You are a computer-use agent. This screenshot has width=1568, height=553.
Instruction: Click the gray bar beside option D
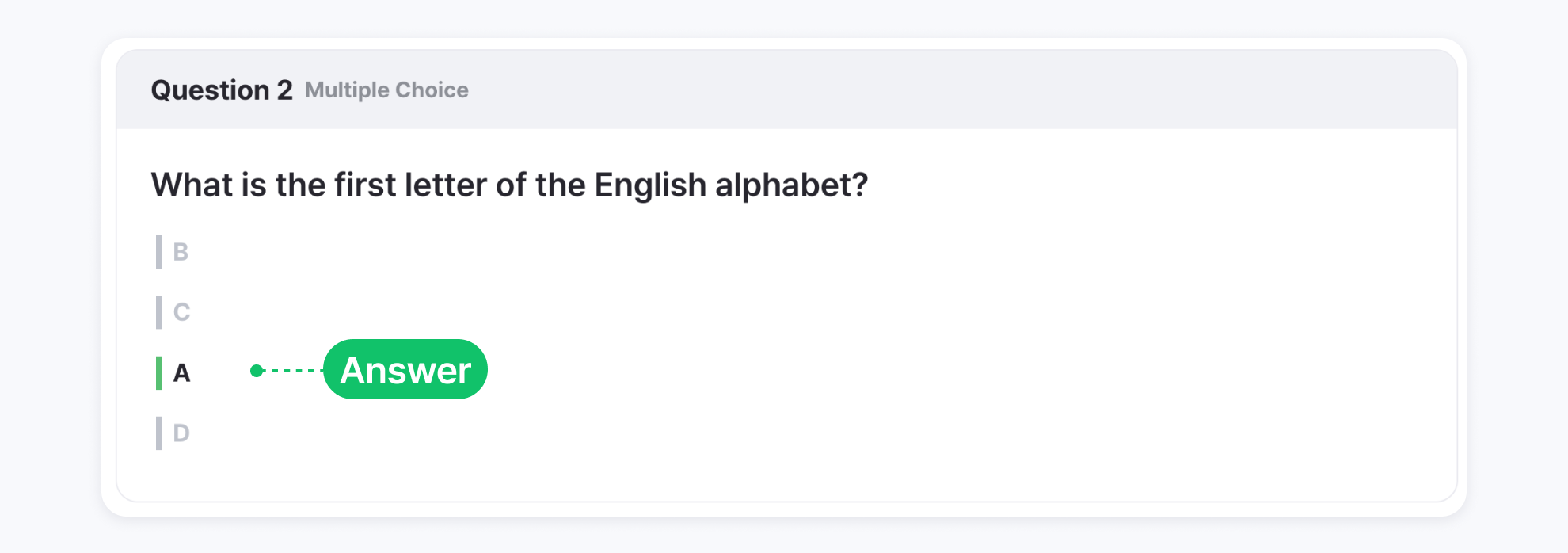[x=159, y=433]
